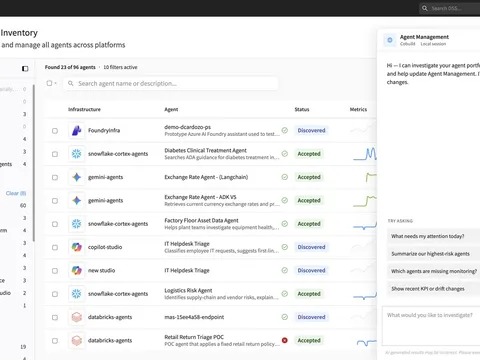Click the Gemini icon for Exchange Rate Agent ADK VS
The image size is (480, 360).
(x=77, y=201)
